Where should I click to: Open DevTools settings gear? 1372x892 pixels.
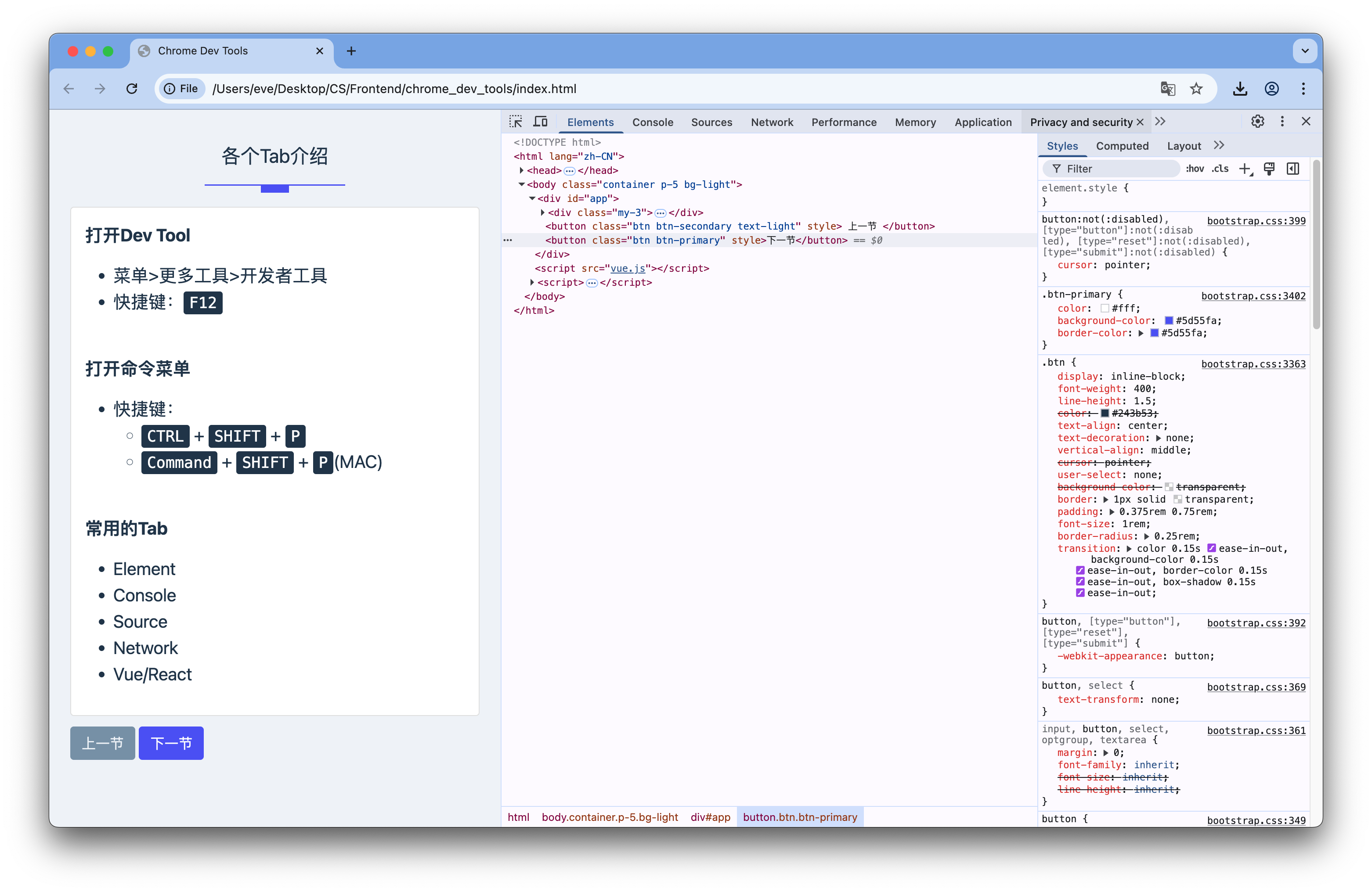pos(1258,121)
